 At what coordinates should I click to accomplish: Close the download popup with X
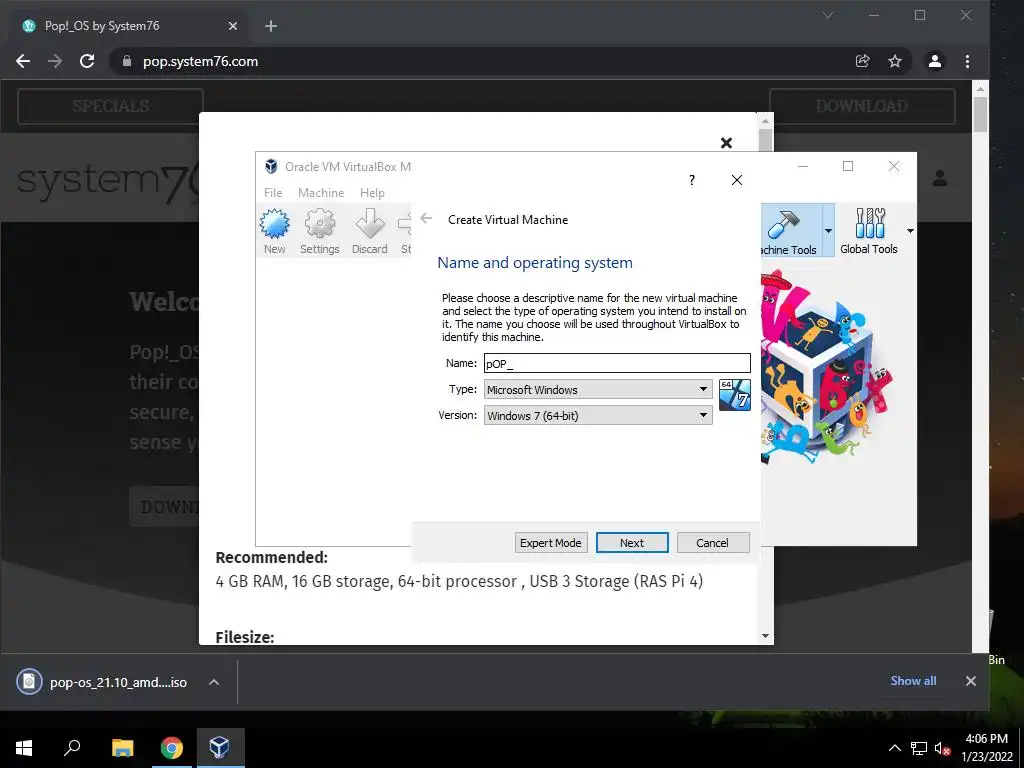(726, 143)
